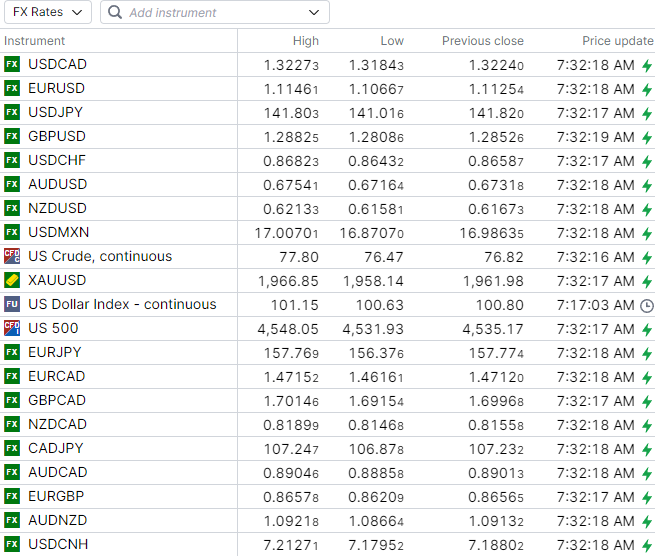The height and width of the screenshot is (556, 655).
Task: Click the search magnifier icon
Action: point(115,13)
